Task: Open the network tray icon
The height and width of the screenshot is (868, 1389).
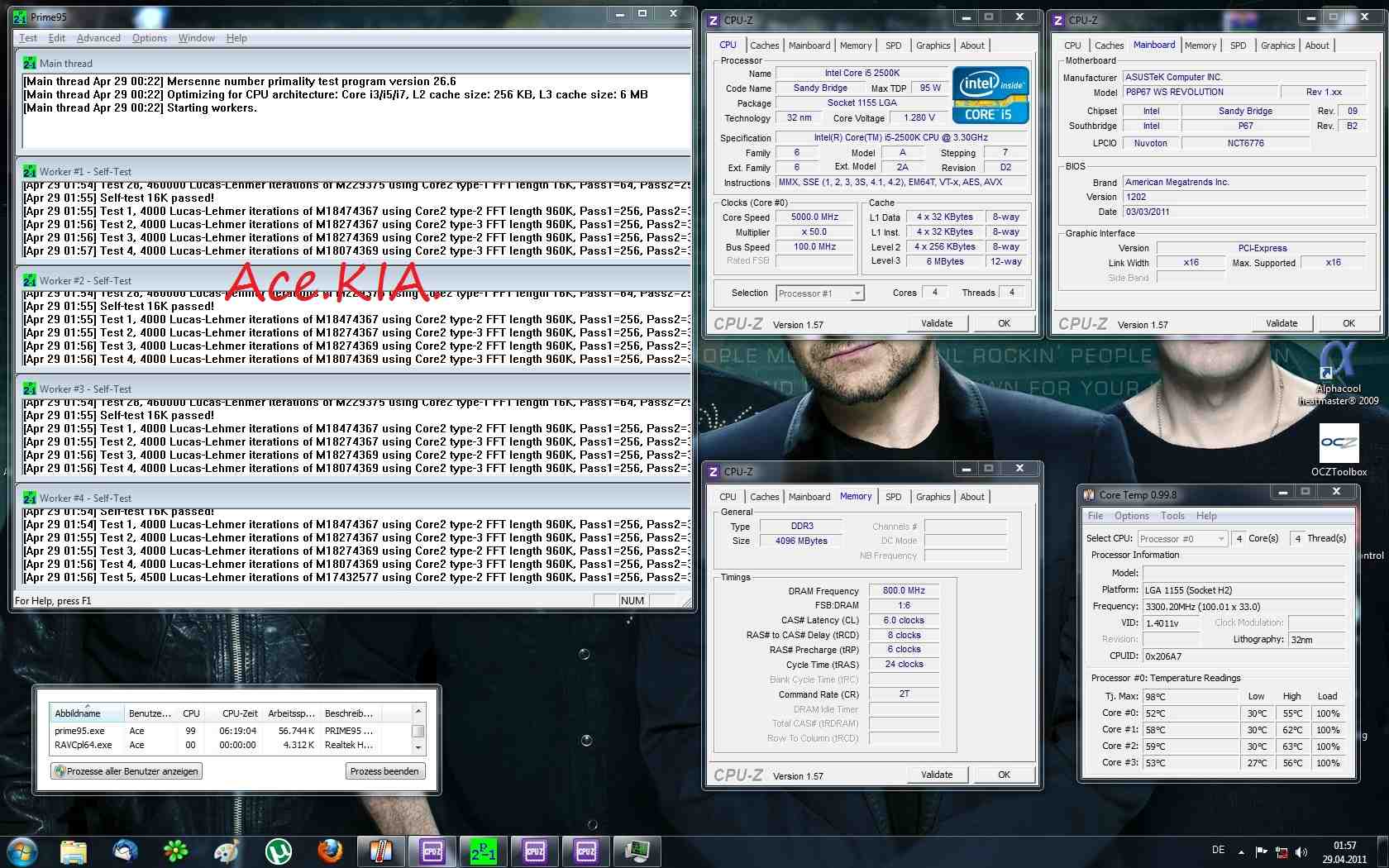Action: click(x=1282, y=851)
